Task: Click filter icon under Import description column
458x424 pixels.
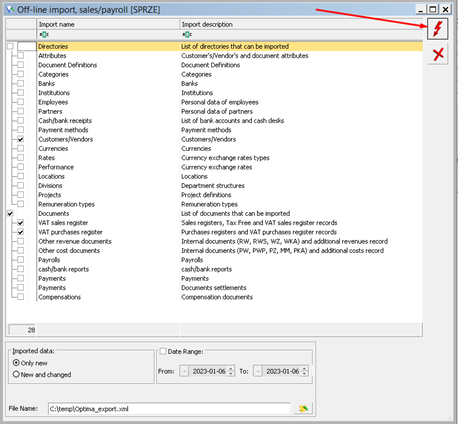Action: click(x=187, y=34)
